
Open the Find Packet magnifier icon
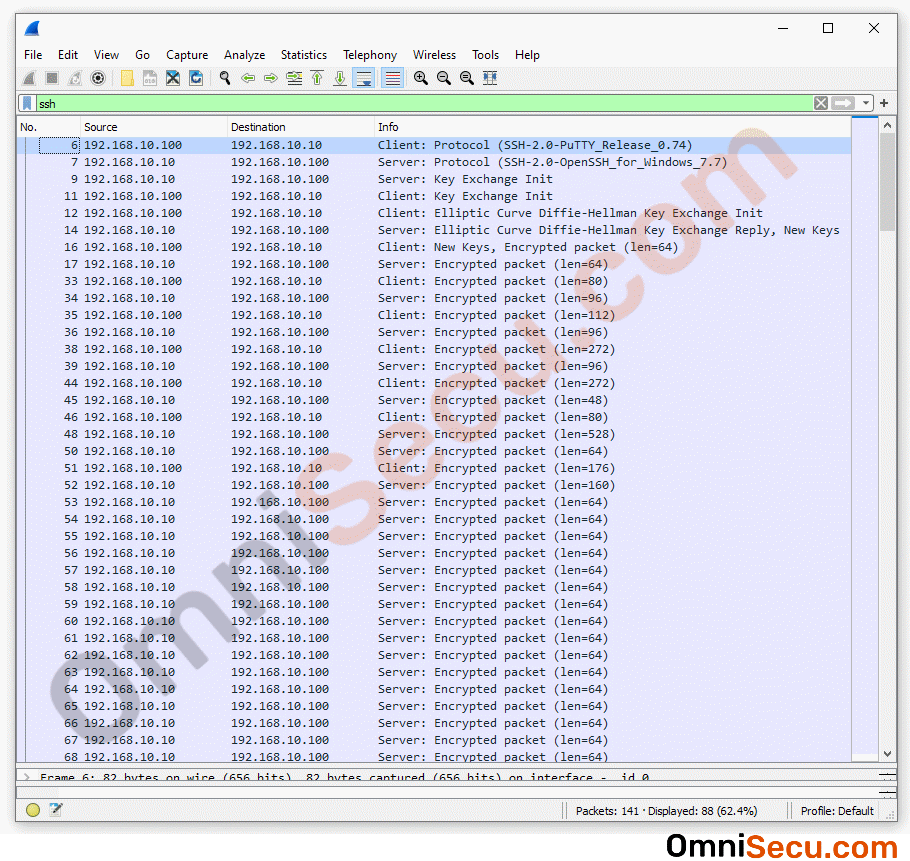[x=224, y=78]
